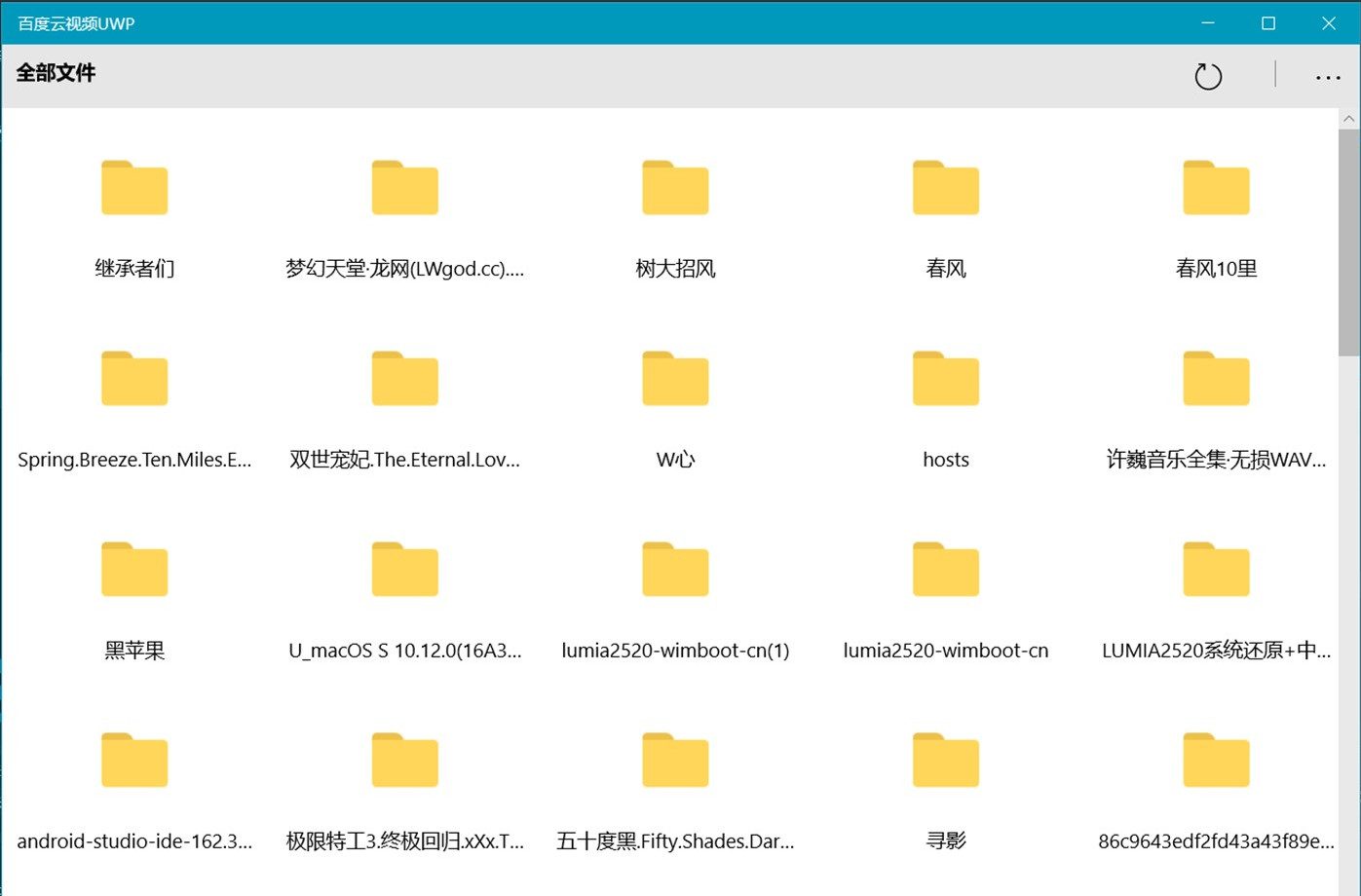
Task: Click the 寻影 name text
Action: [x=946, y=841]
